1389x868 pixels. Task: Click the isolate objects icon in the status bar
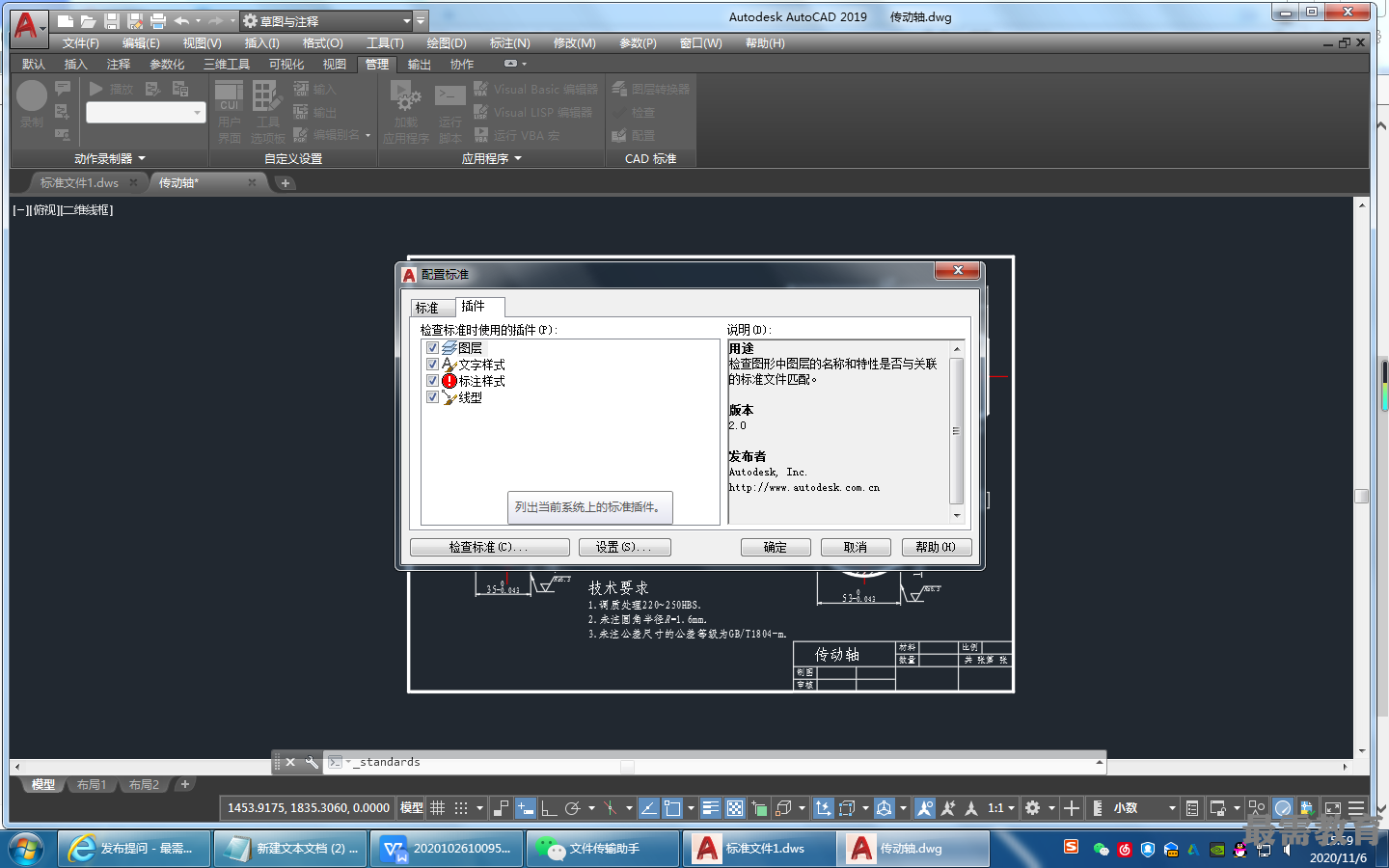[x=1257, y=808]
